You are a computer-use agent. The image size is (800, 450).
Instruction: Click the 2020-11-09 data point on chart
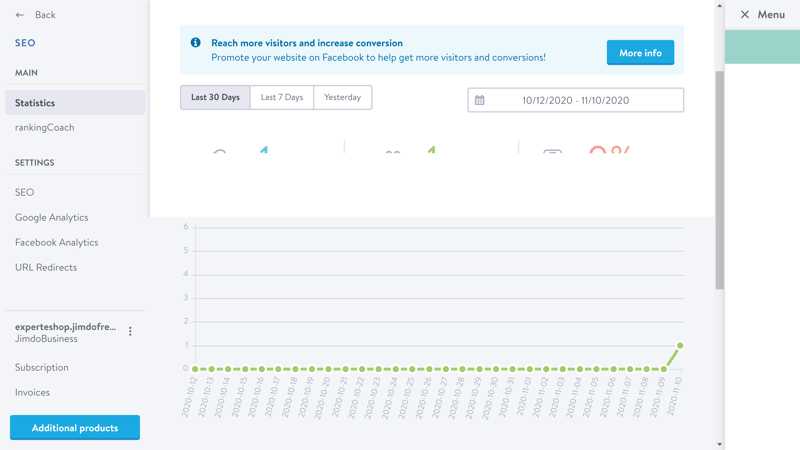point(663,369)
